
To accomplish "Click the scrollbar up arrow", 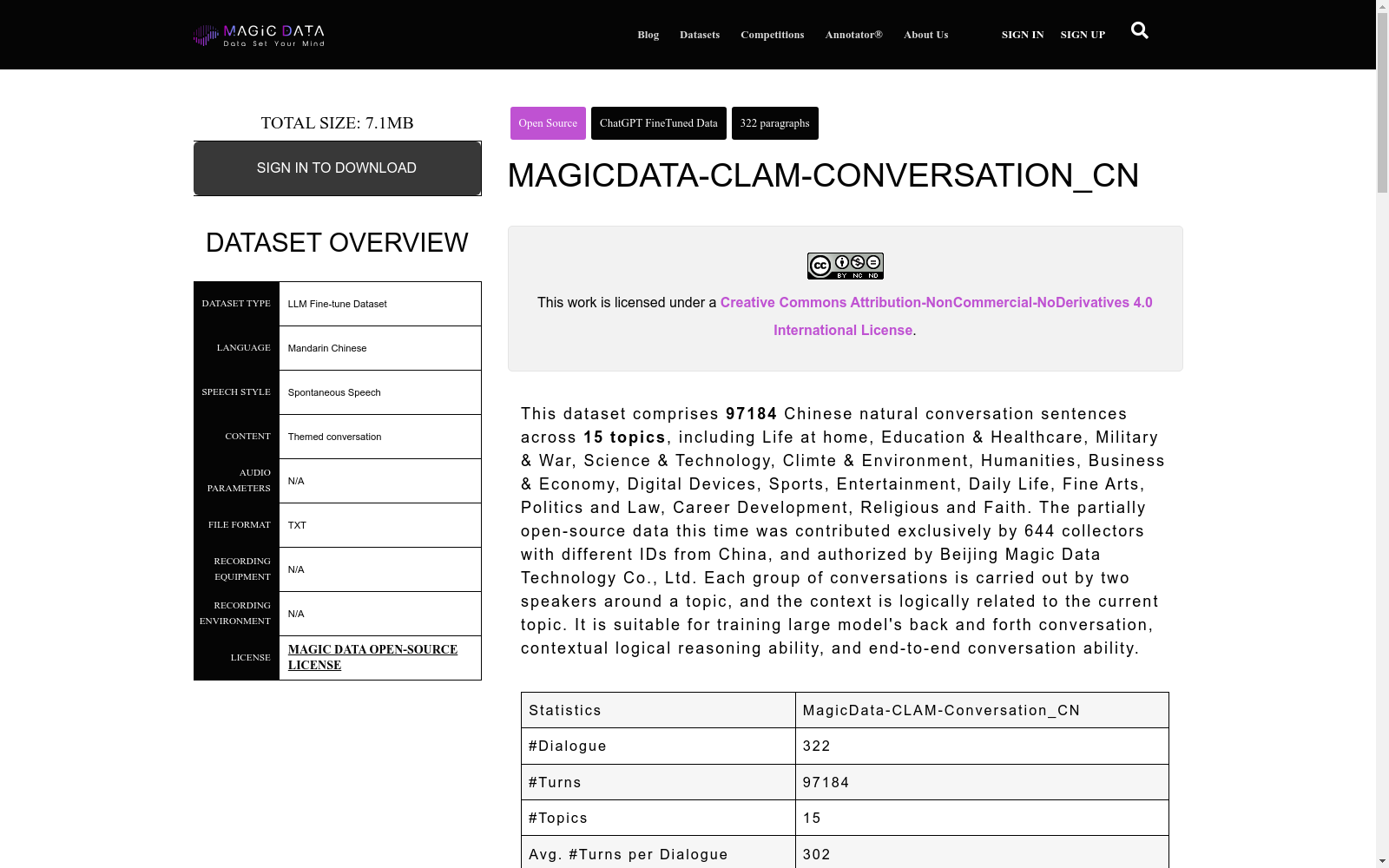I will click(x=1382, y=7).
